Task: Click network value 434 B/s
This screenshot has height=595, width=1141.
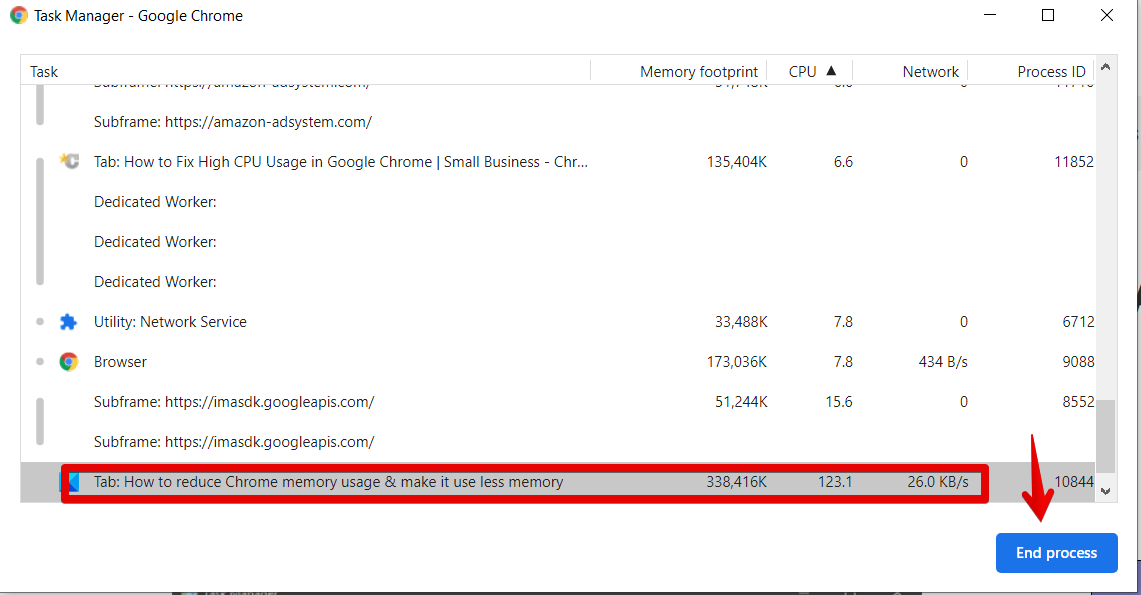Action: click(943, 362)
